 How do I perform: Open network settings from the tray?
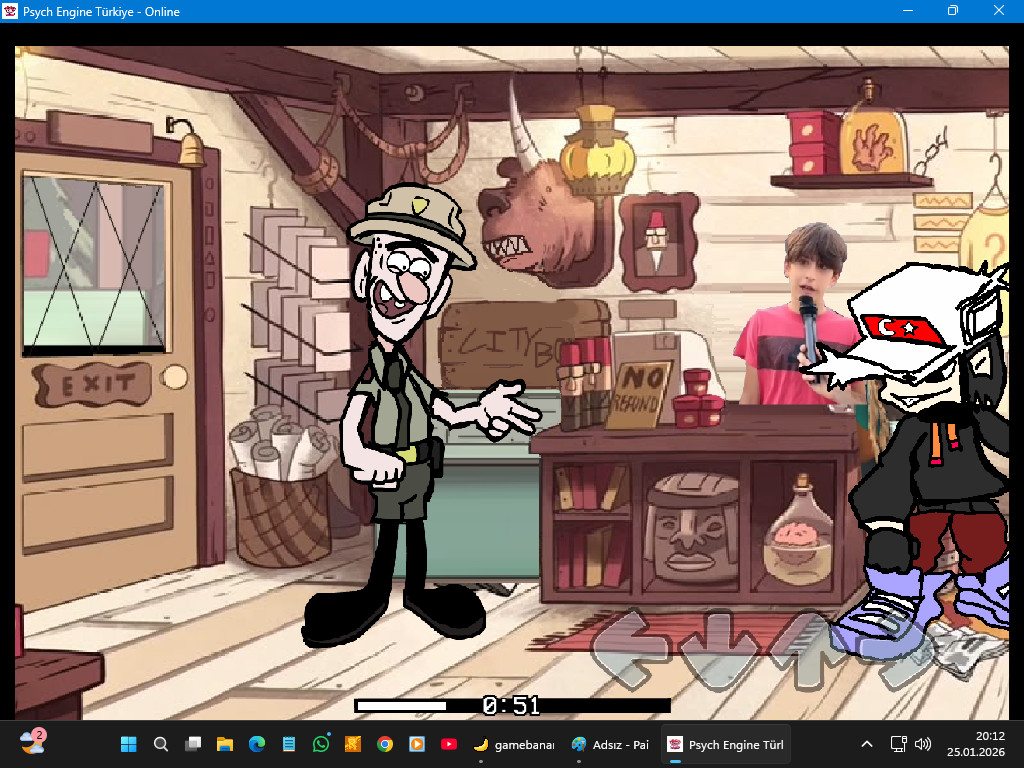tap(899, 744)
